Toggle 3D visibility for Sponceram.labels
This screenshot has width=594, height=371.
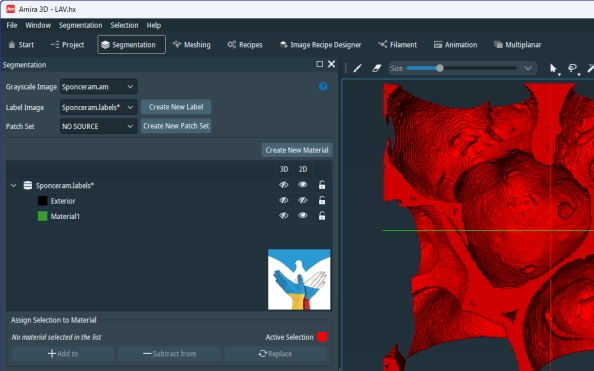pyautogui.click(x=284, y=185)
